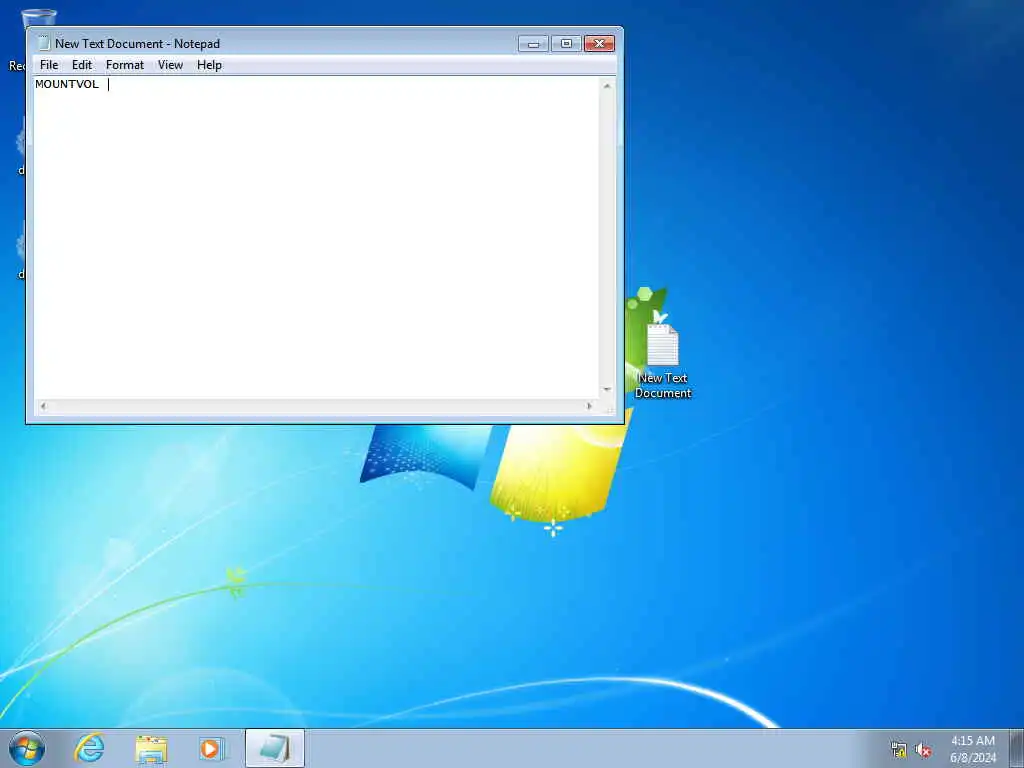1024x768 pixels.
Task: Open Windows Explorer from taskbar
Action: click(x=152, y=748)
